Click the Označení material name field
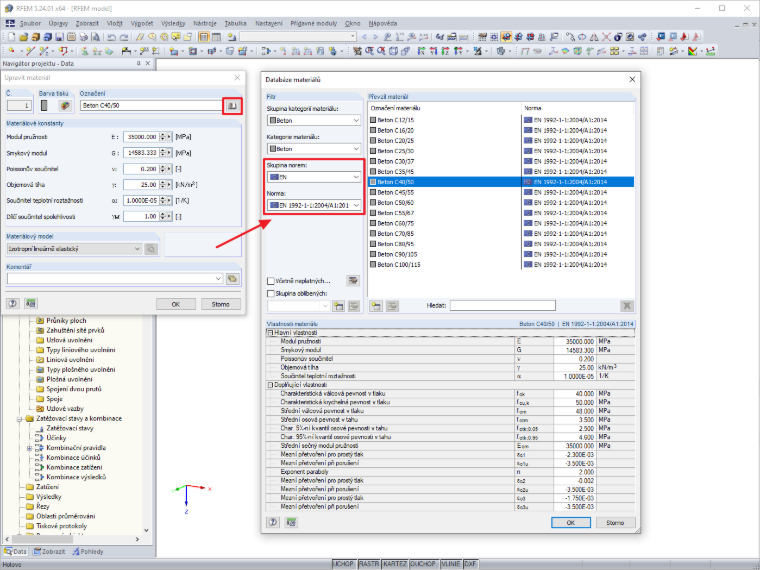Viewport: 760px width, 570px height. (151, 105)
